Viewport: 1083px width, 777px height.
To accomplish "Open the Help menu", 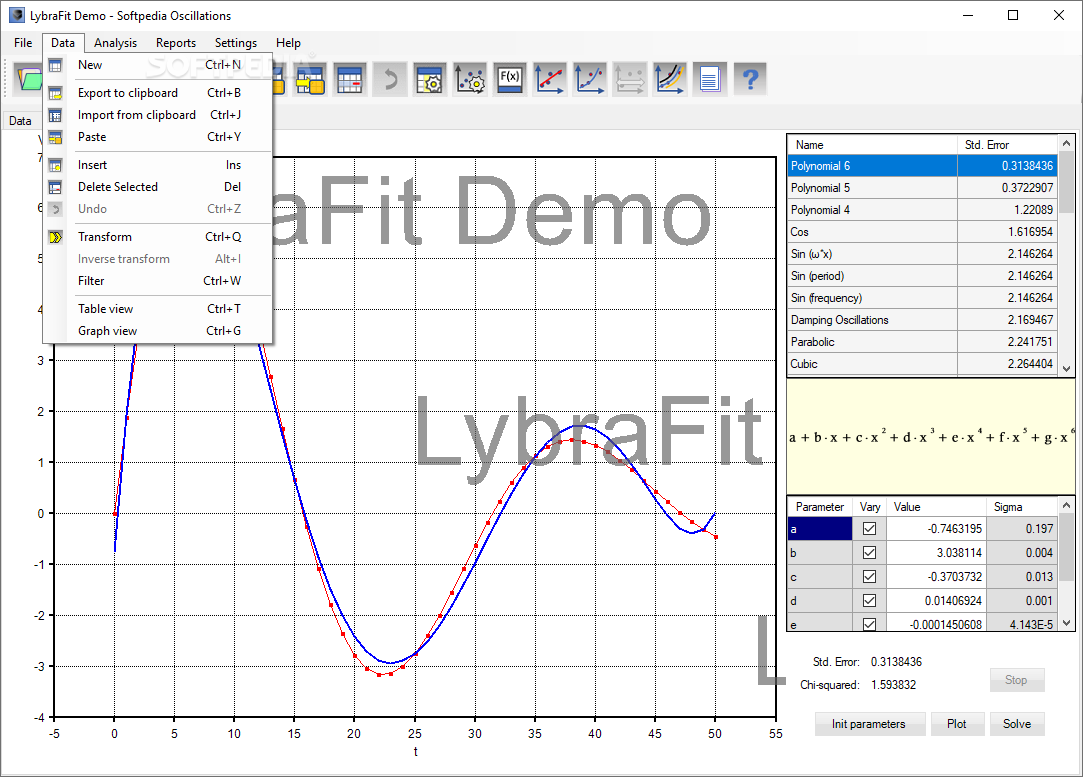I will point(288,43).
